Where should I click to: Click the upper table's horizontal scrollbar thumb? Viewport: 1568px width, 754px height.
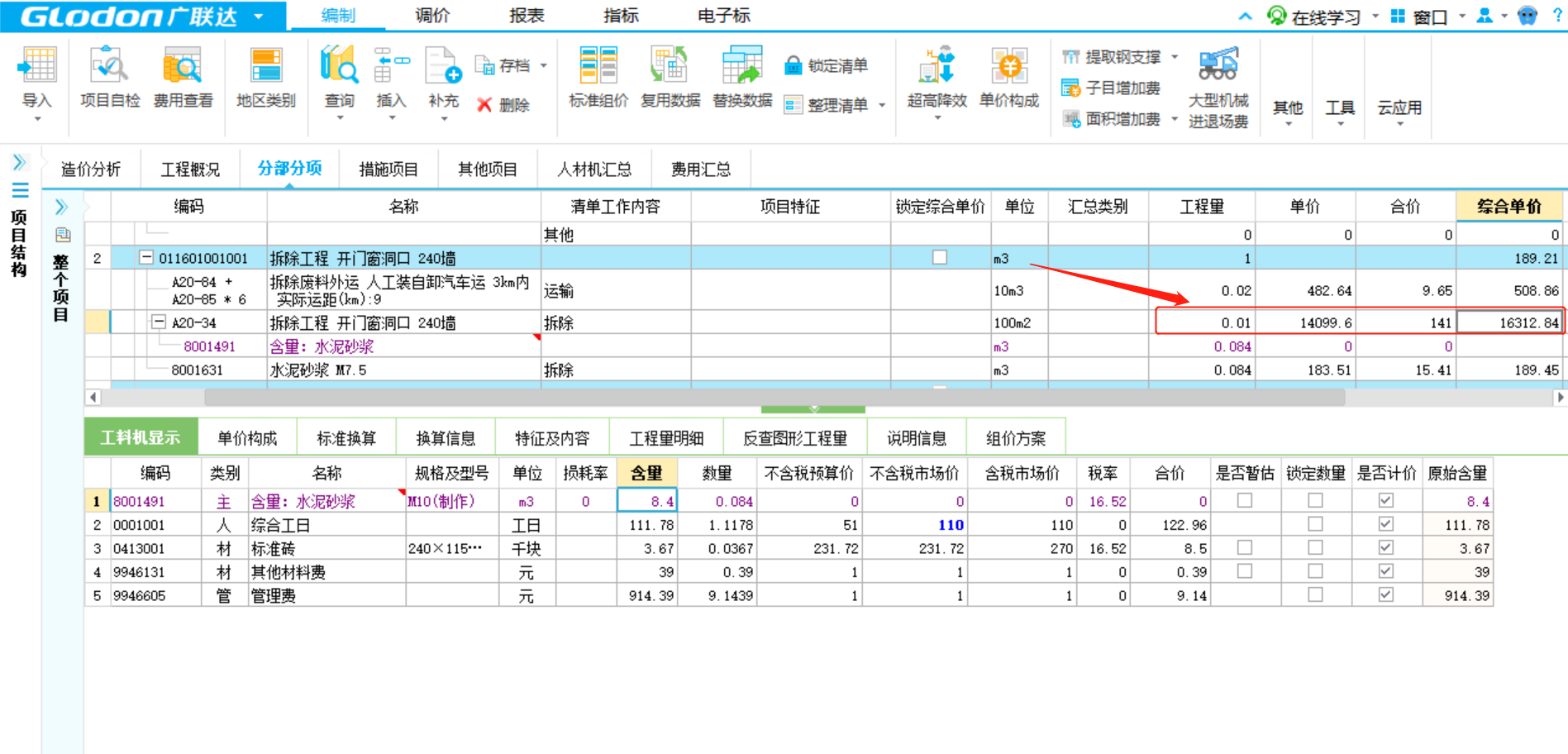click(x=774, y=398)
